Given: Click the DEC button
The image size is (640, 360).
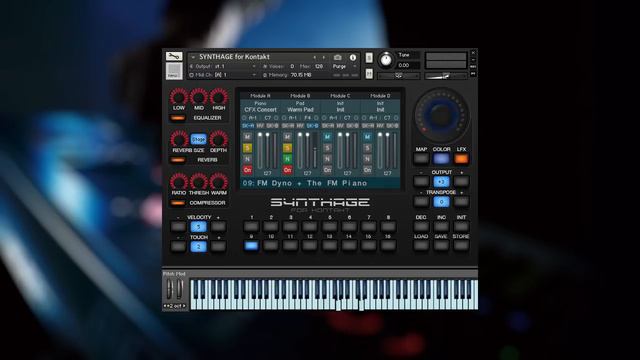Looking at the screenshot, I should click(x=421, y=227).
